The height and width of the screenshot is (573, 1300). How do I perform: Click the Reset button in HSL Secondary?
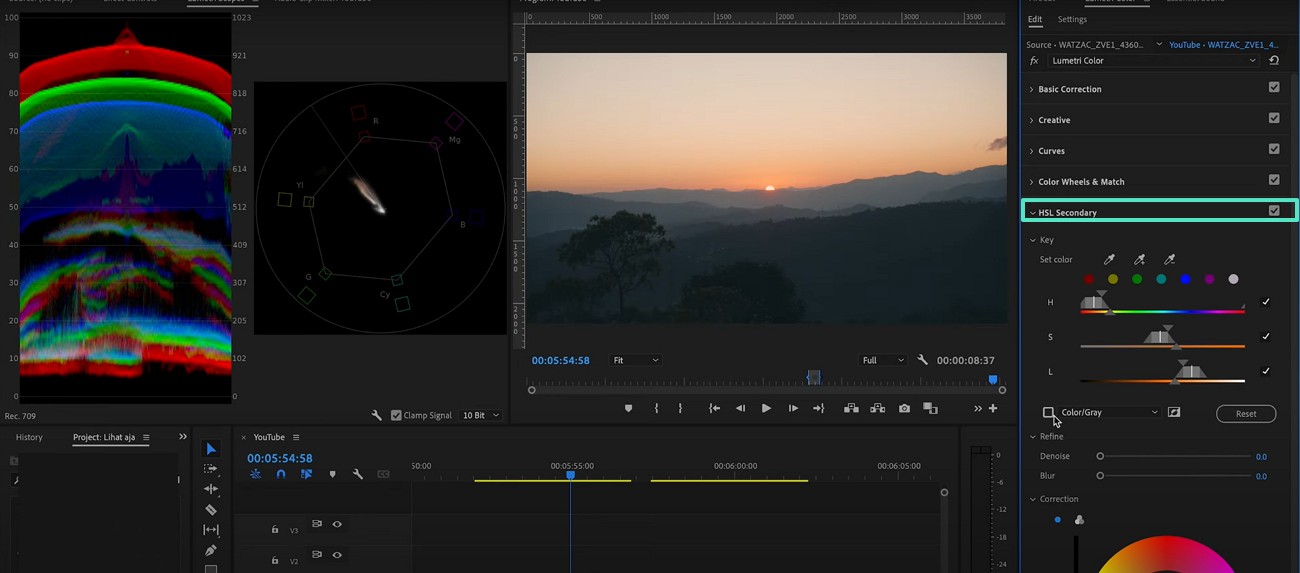1245,413
